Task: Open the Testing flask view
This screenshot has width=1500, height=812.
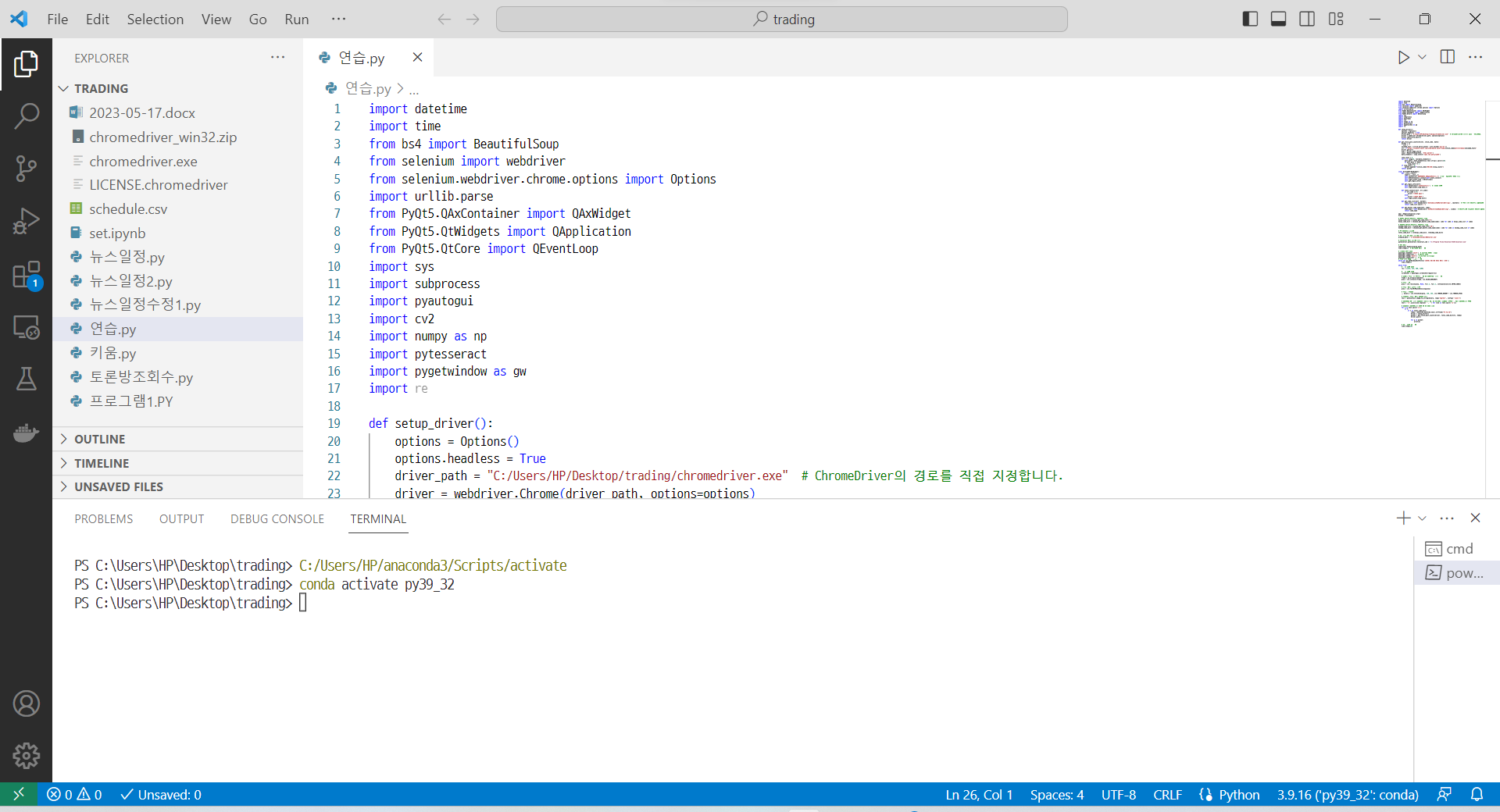Action: (x=26, y=379)
